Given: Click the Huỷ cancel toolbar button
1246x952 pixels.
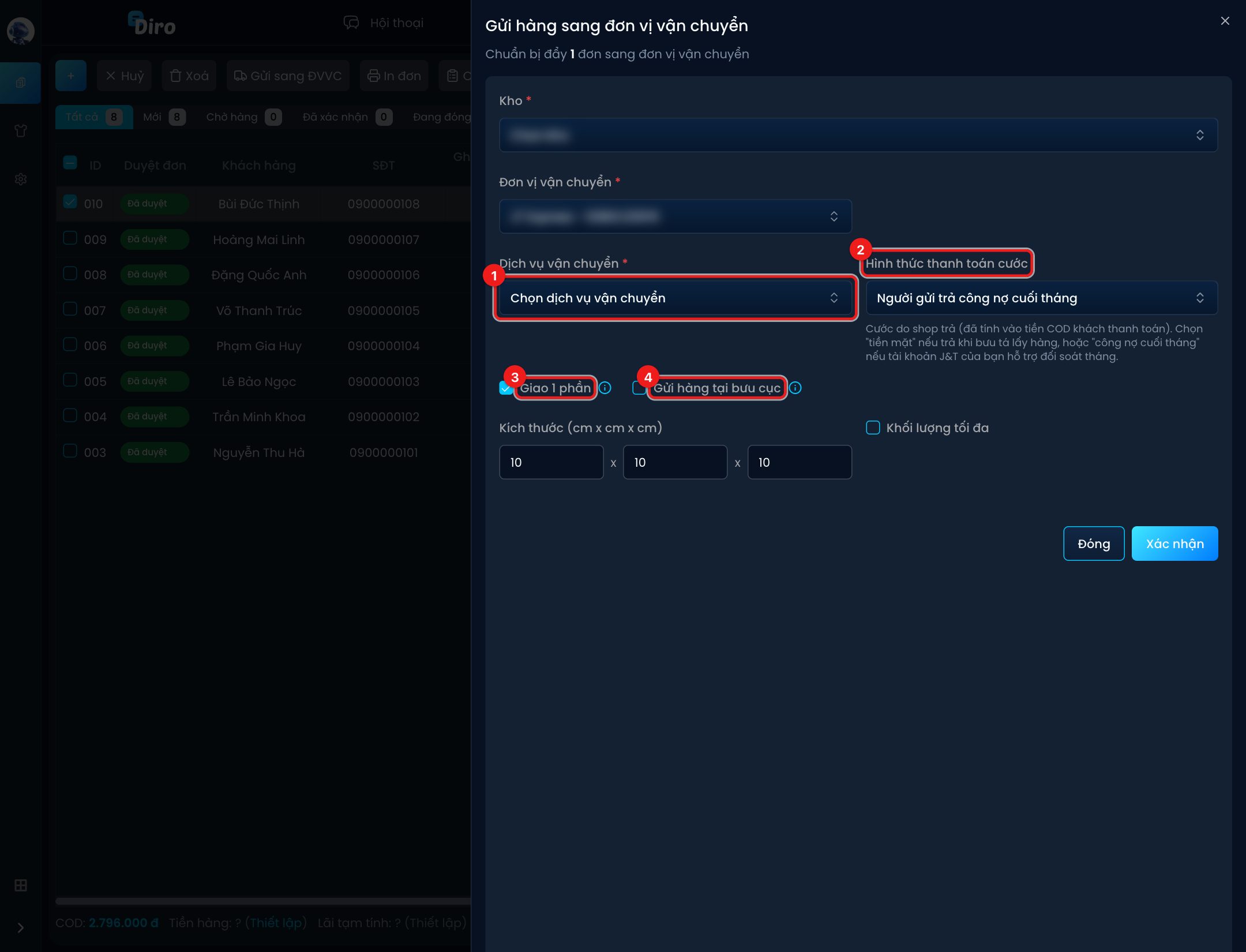Looking at the screenshot, I should 125,76.
